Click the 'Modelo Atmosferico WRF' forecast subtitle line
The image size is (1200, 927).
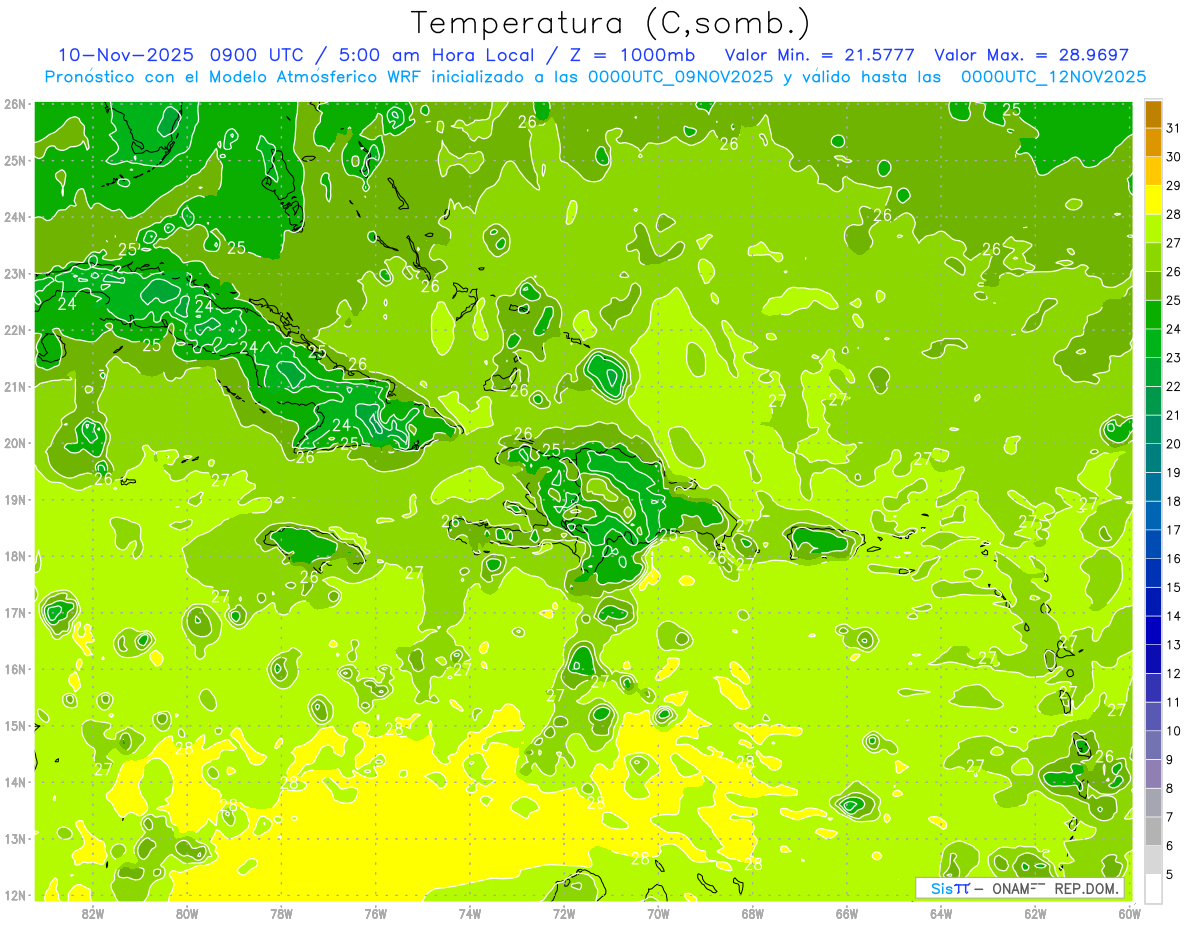[595, 76]
